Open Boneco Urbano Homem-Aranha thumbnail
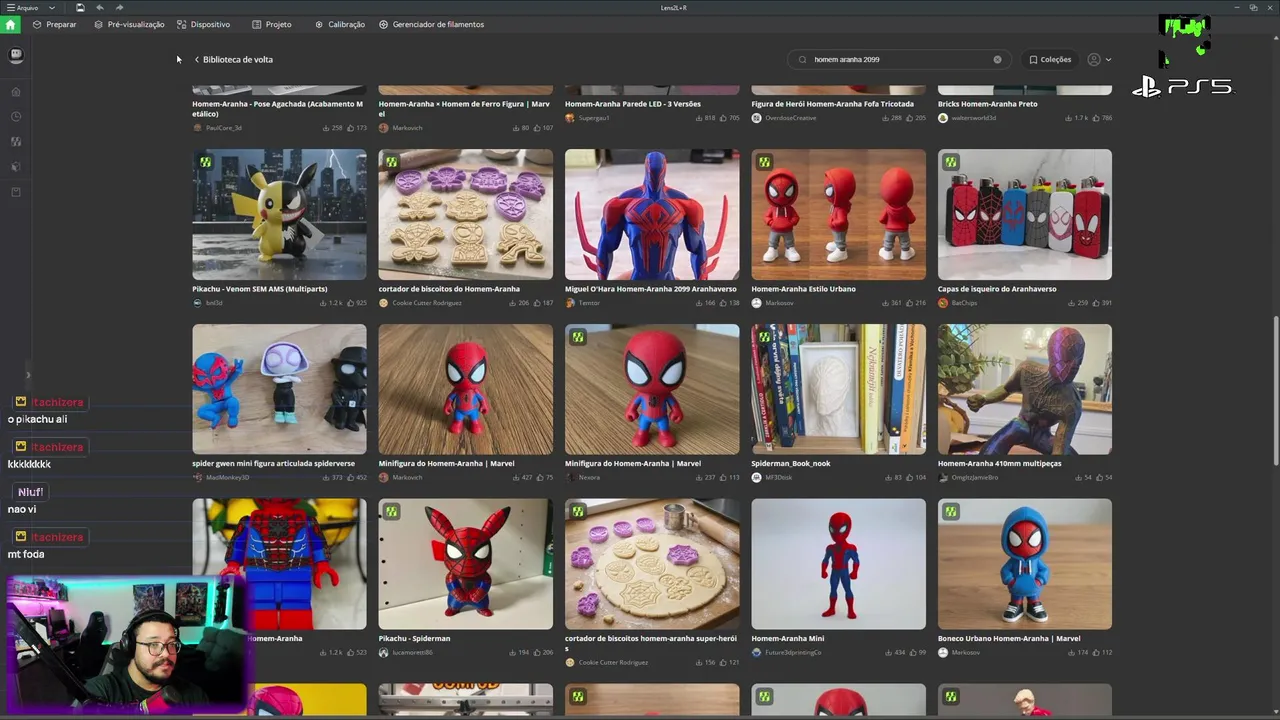The image size is (1280, 720). (1025, 564)
